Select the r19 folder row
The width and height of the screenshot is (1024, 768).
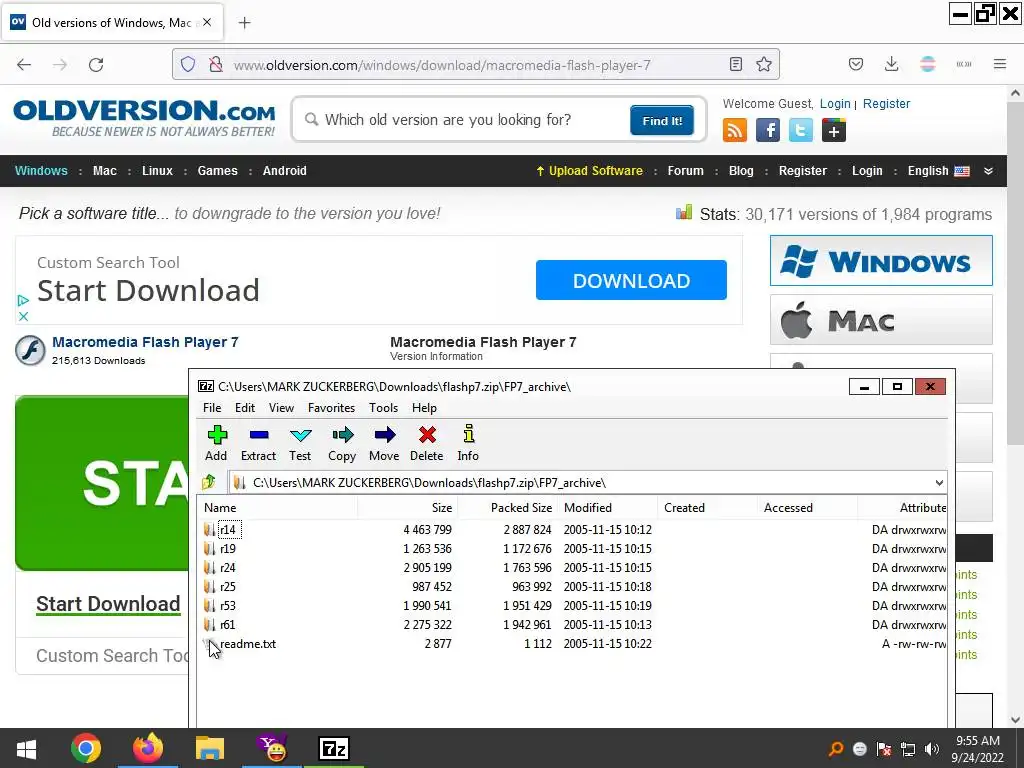coord(572,549)
